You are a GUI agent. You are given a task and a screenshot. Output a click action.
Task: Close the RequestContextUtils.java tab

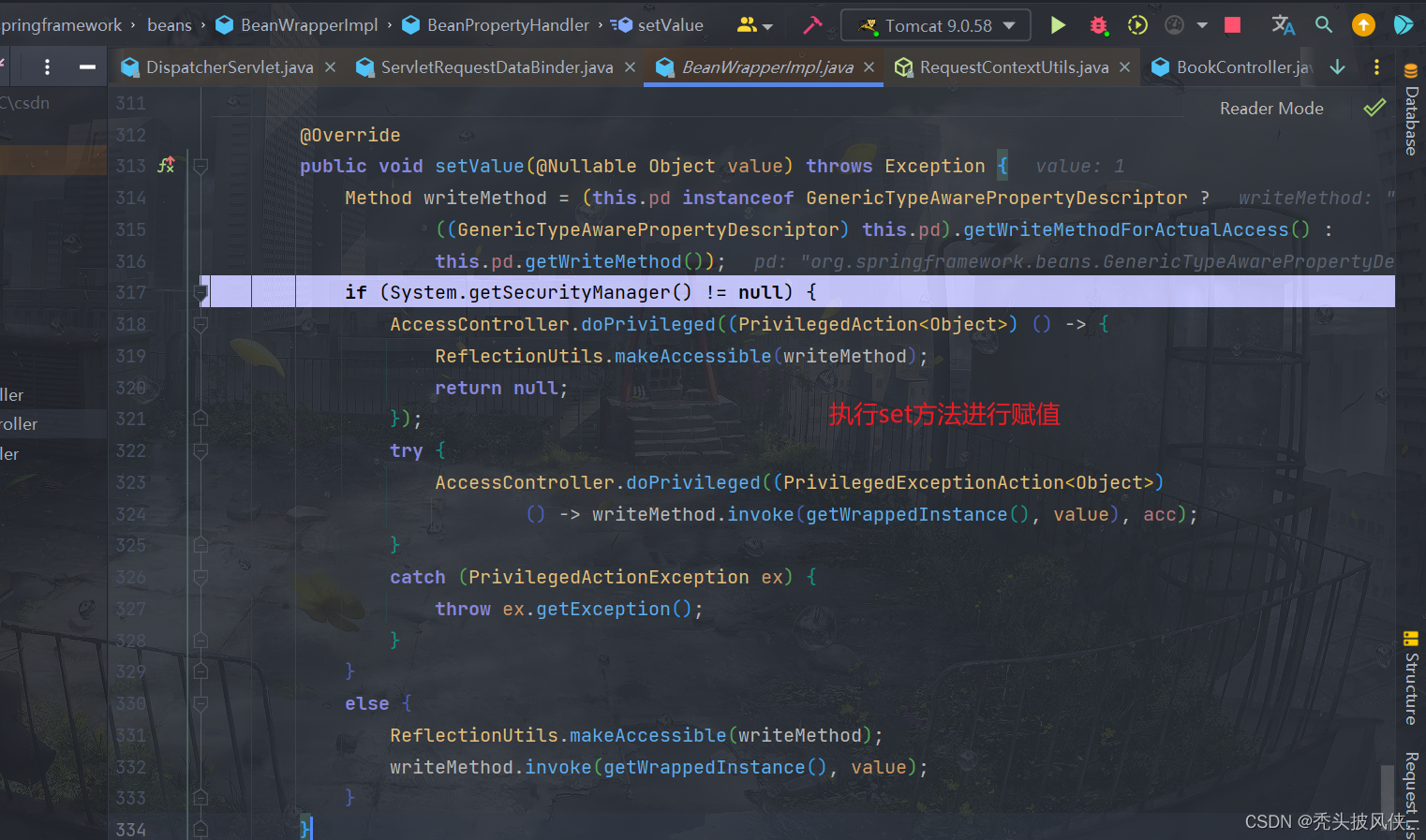tap(1125, 67)
